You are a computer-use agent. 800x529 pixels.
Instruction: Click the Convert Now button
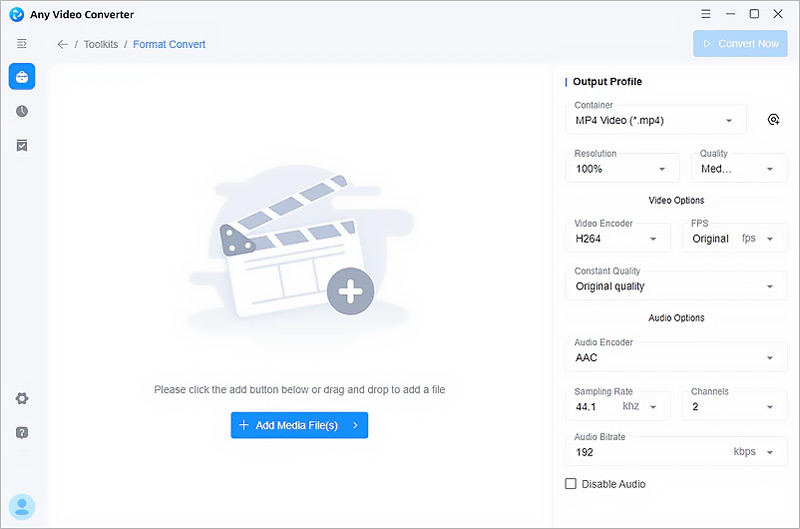click(740, 43)
